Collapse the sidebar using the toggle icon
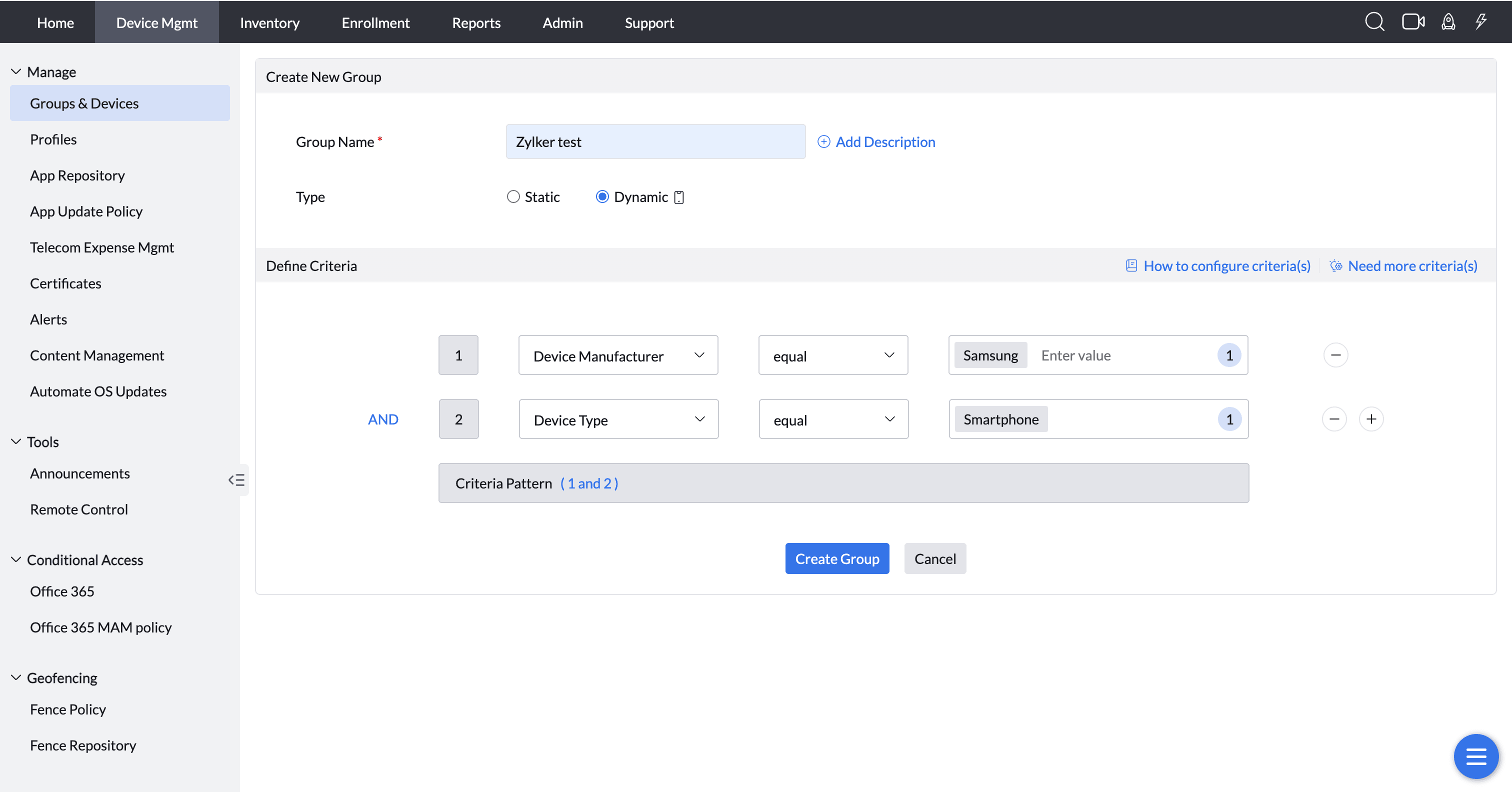Image resolution: width=1512 pixels, height=792 pixels. point(236,479)
